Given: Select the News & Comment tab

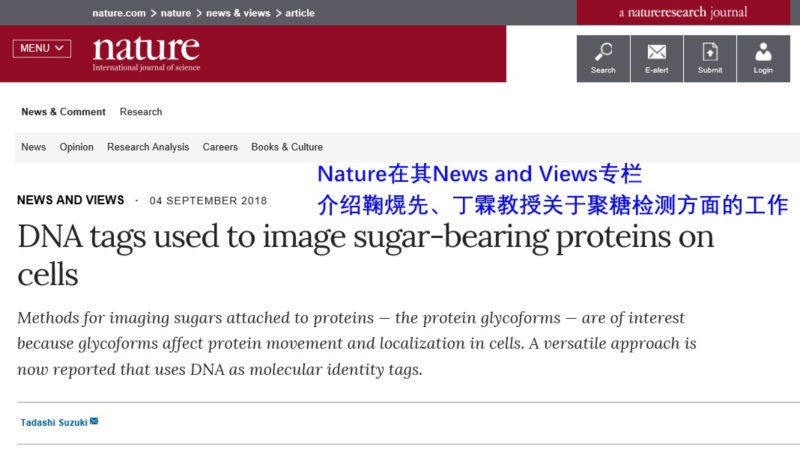Looking at the screenshot, I should pyautogui.click(x=63, y=112).
